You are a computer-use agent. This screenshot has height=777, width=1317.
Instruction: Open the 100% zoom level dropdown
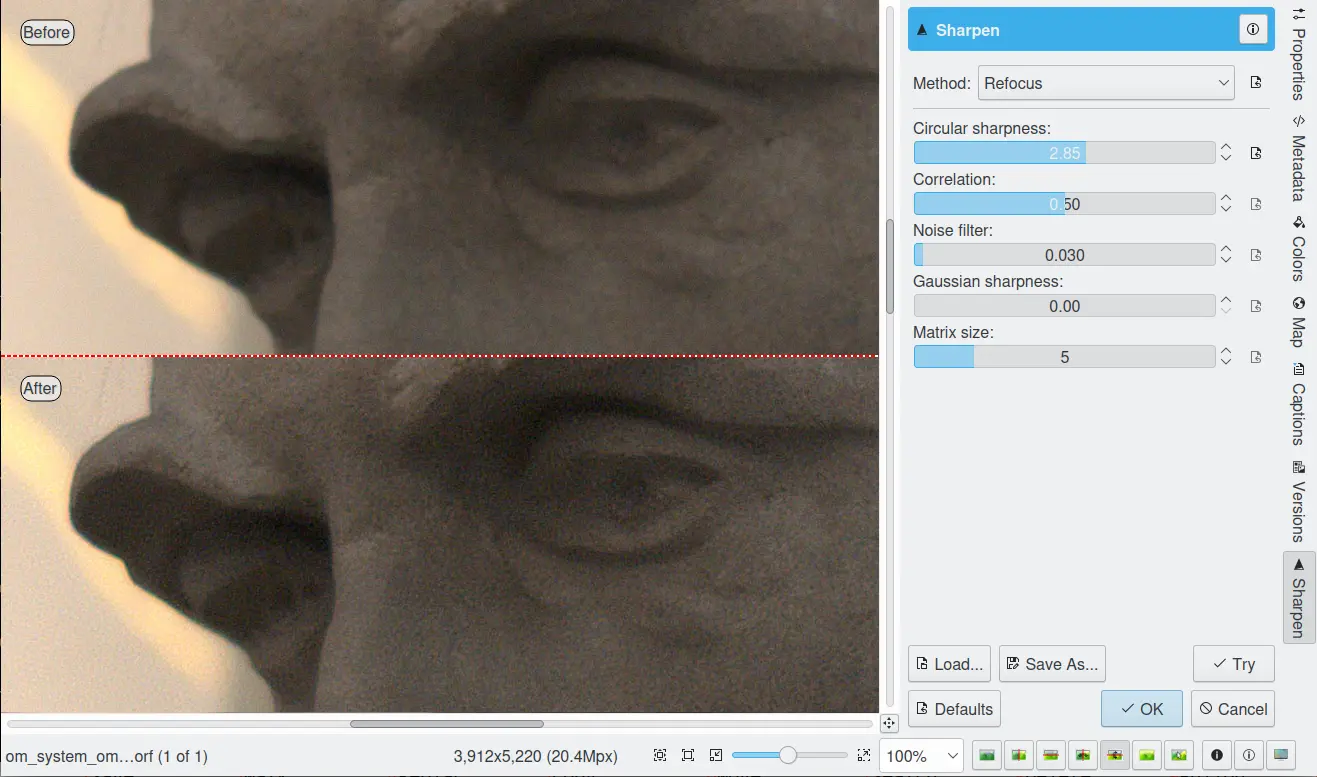click(921, 756)
